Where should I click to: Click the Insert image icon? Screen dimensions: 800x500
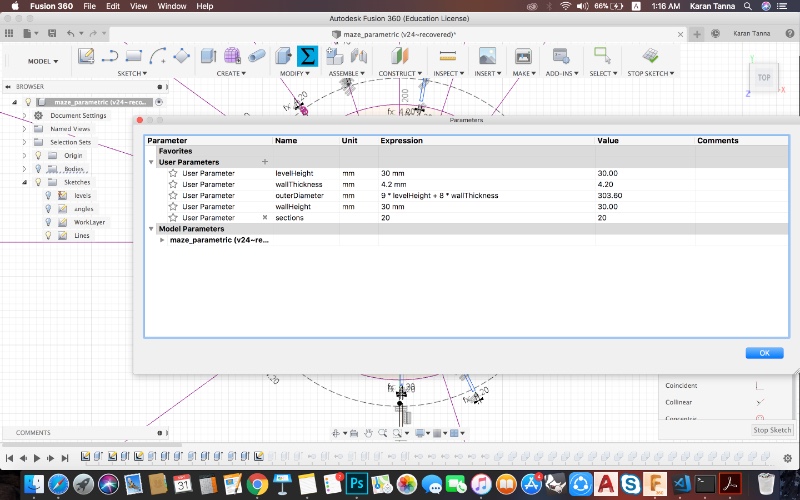[x=487, y=56]
